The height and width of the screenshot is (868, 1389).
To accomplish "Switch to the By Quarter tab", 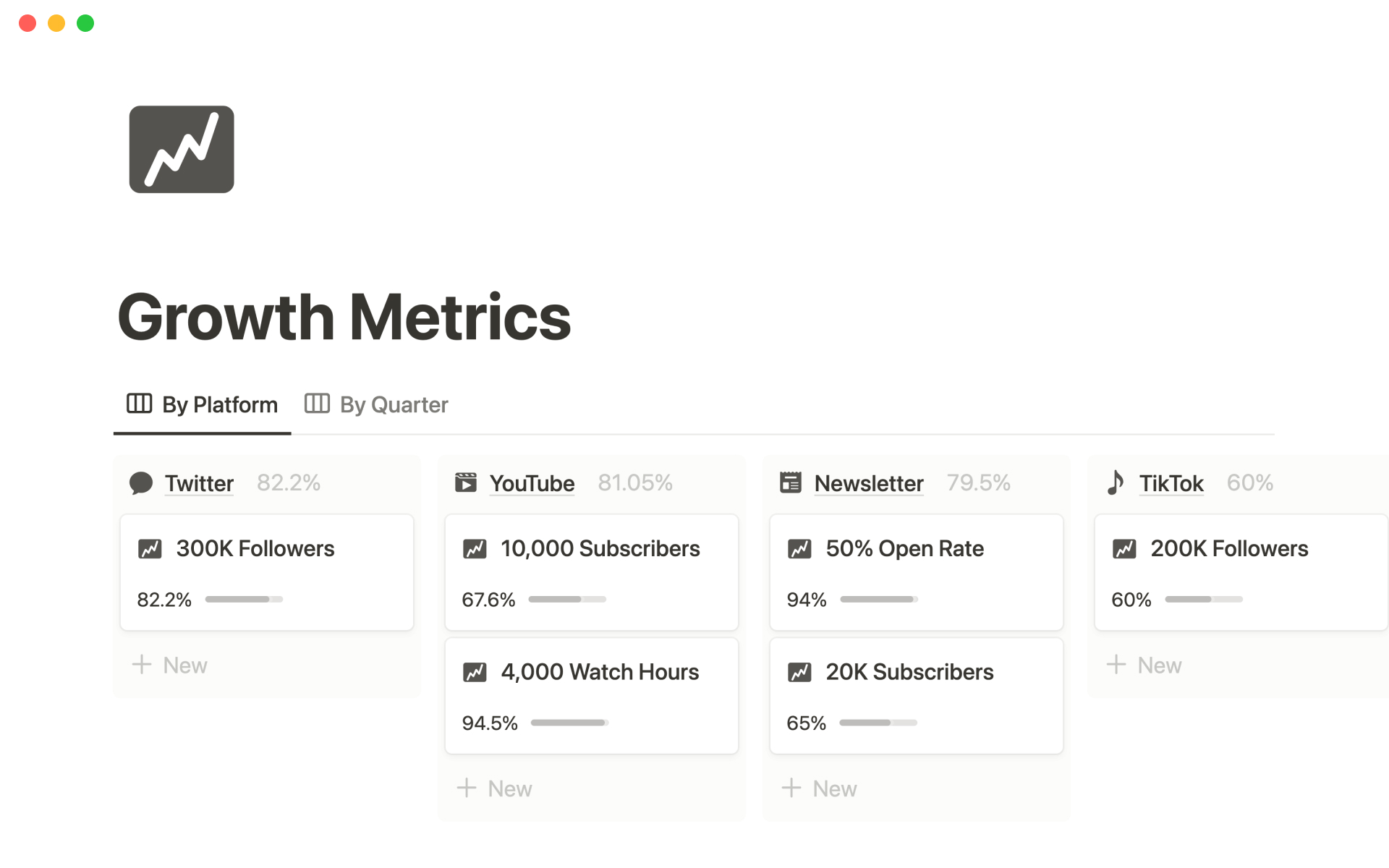I will pyautogui.click(x=377, y=405).
